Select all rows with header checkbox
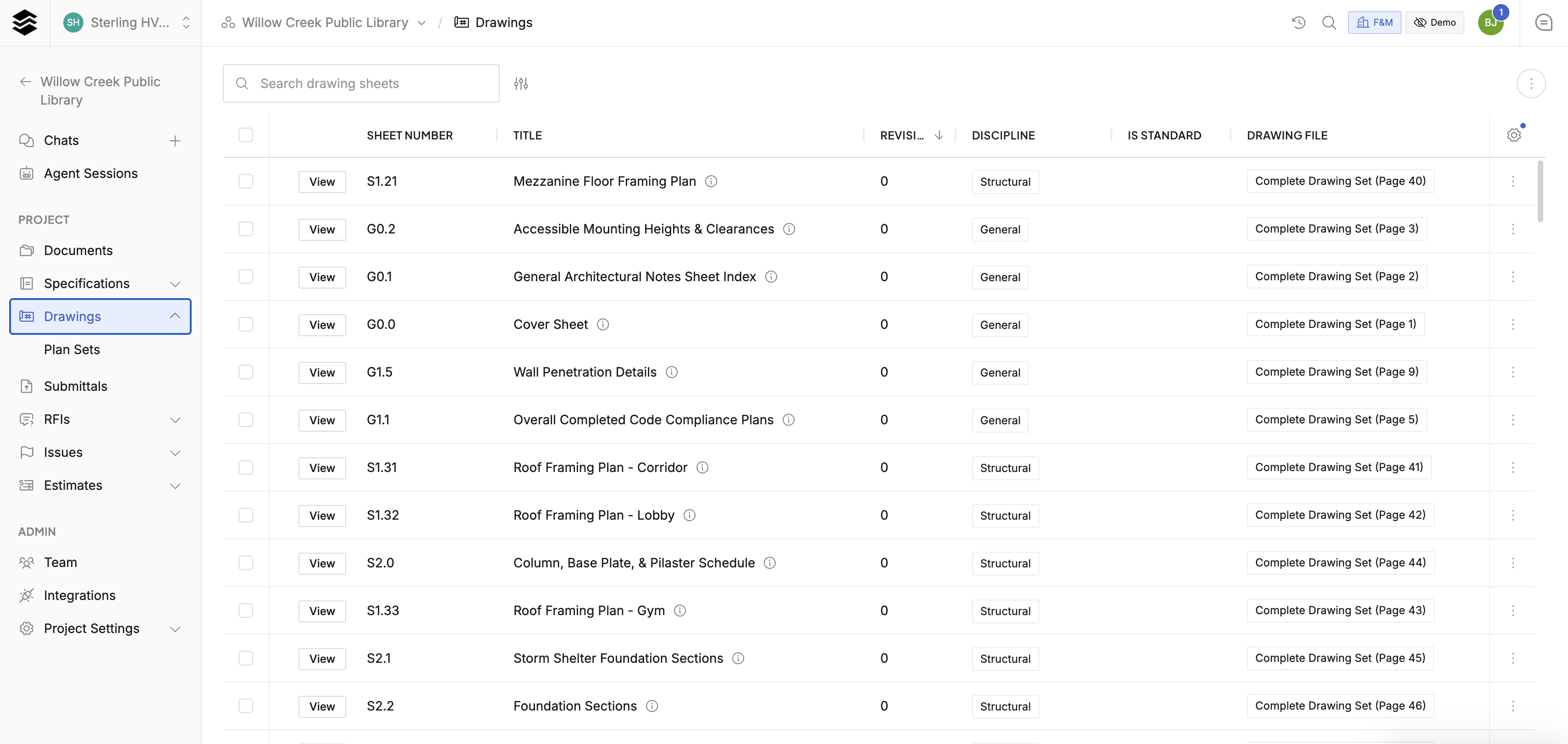 [246, 135]
